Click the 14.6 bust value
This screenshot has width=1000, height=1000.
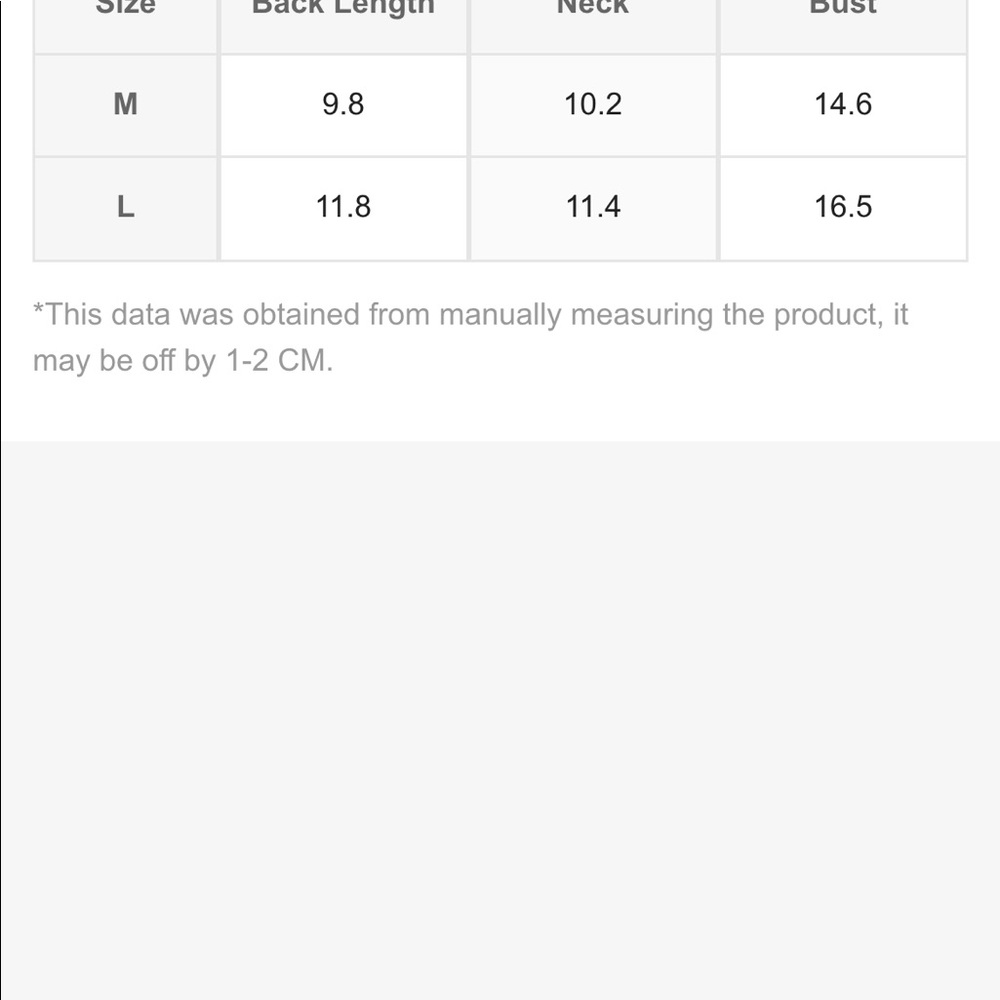[843, 104]
